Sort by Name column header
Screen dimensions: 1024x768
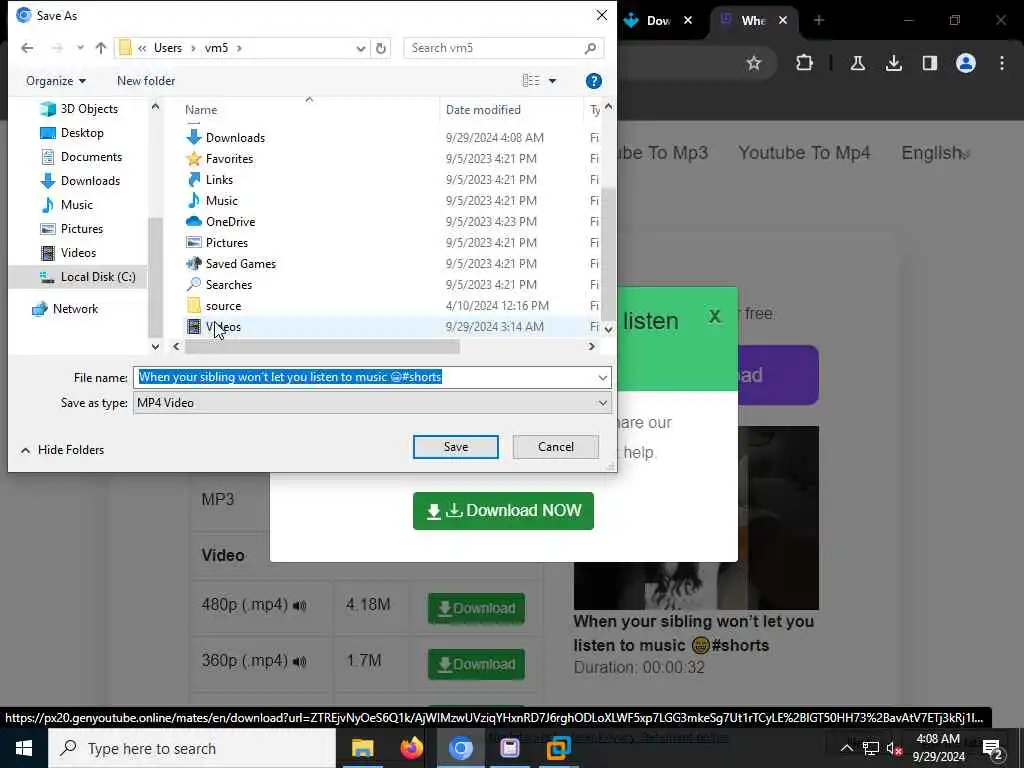200,110
